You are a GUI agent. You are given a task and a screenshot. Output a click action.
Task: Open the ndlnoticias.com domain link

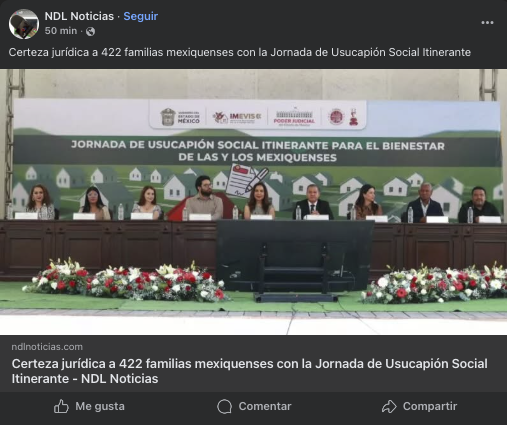pyautogui.click(x=47, y=347)
